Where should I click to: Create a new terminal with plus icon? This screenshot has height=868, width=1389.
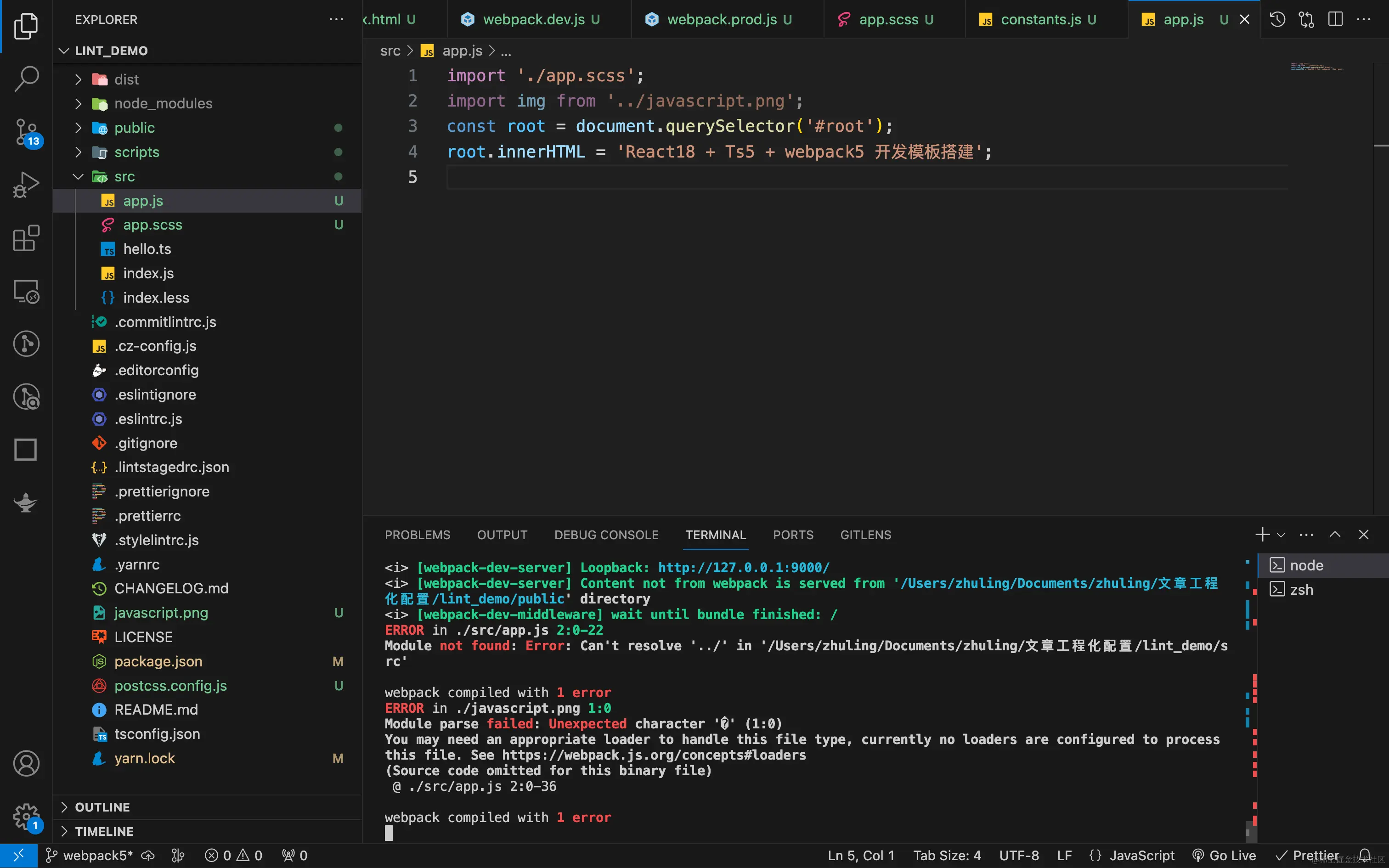click(x=1262, y=535)
